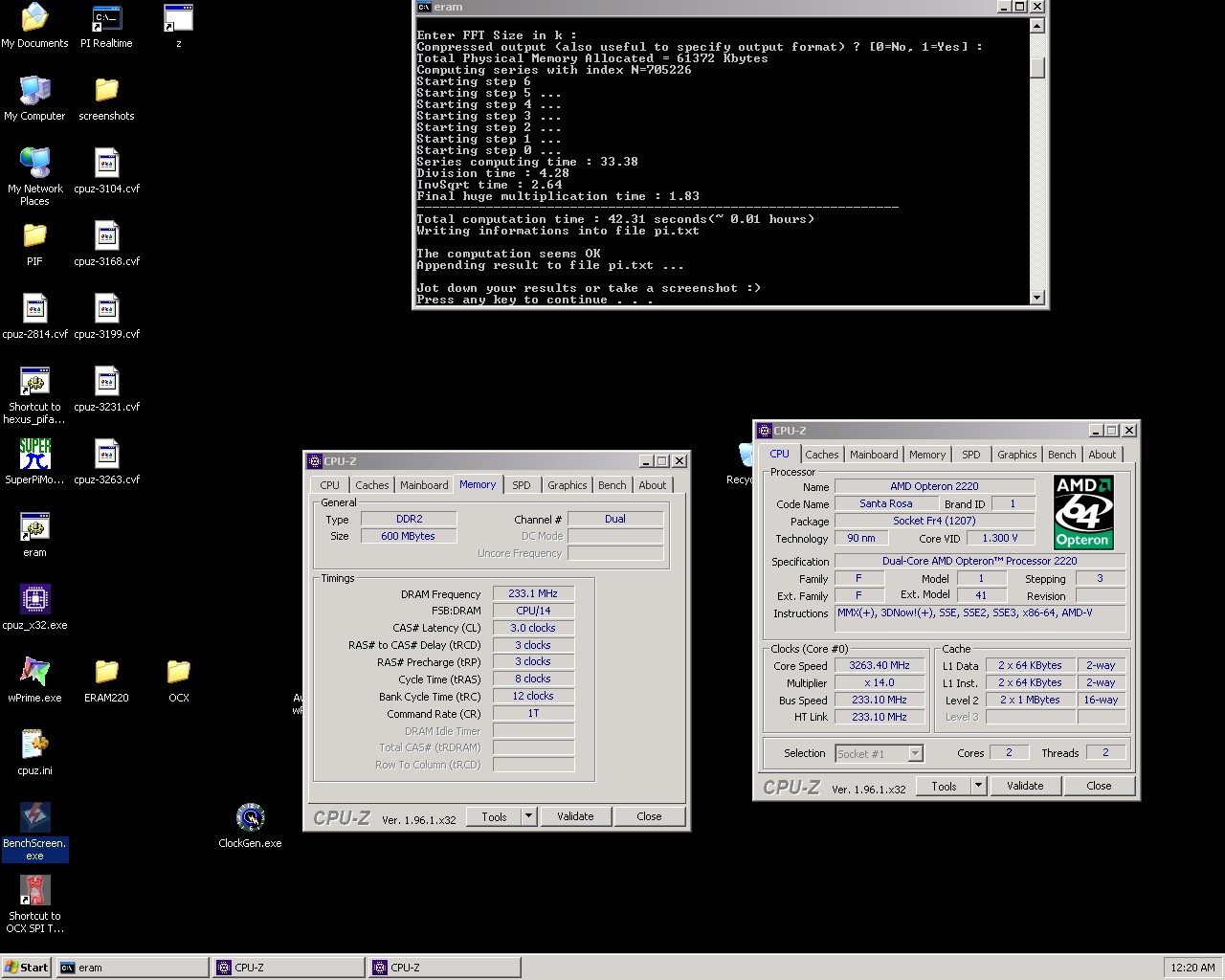This screenshot has height=980, width=1225.
Task: Click Tools button in memory CPU-Z window
Action: [x=494, y=816]
